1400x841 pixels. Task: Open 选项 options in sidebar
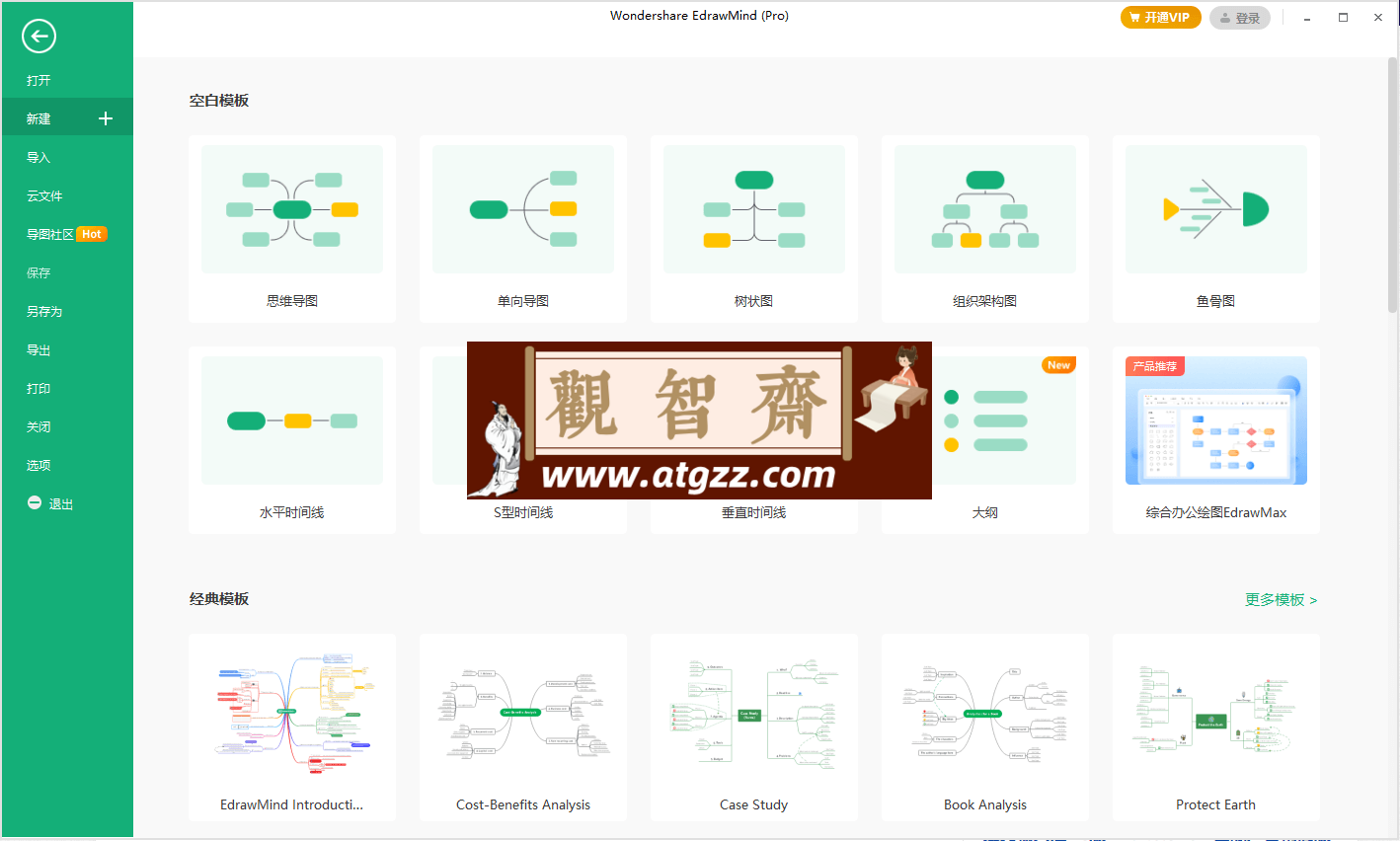(x=39, y=465)
